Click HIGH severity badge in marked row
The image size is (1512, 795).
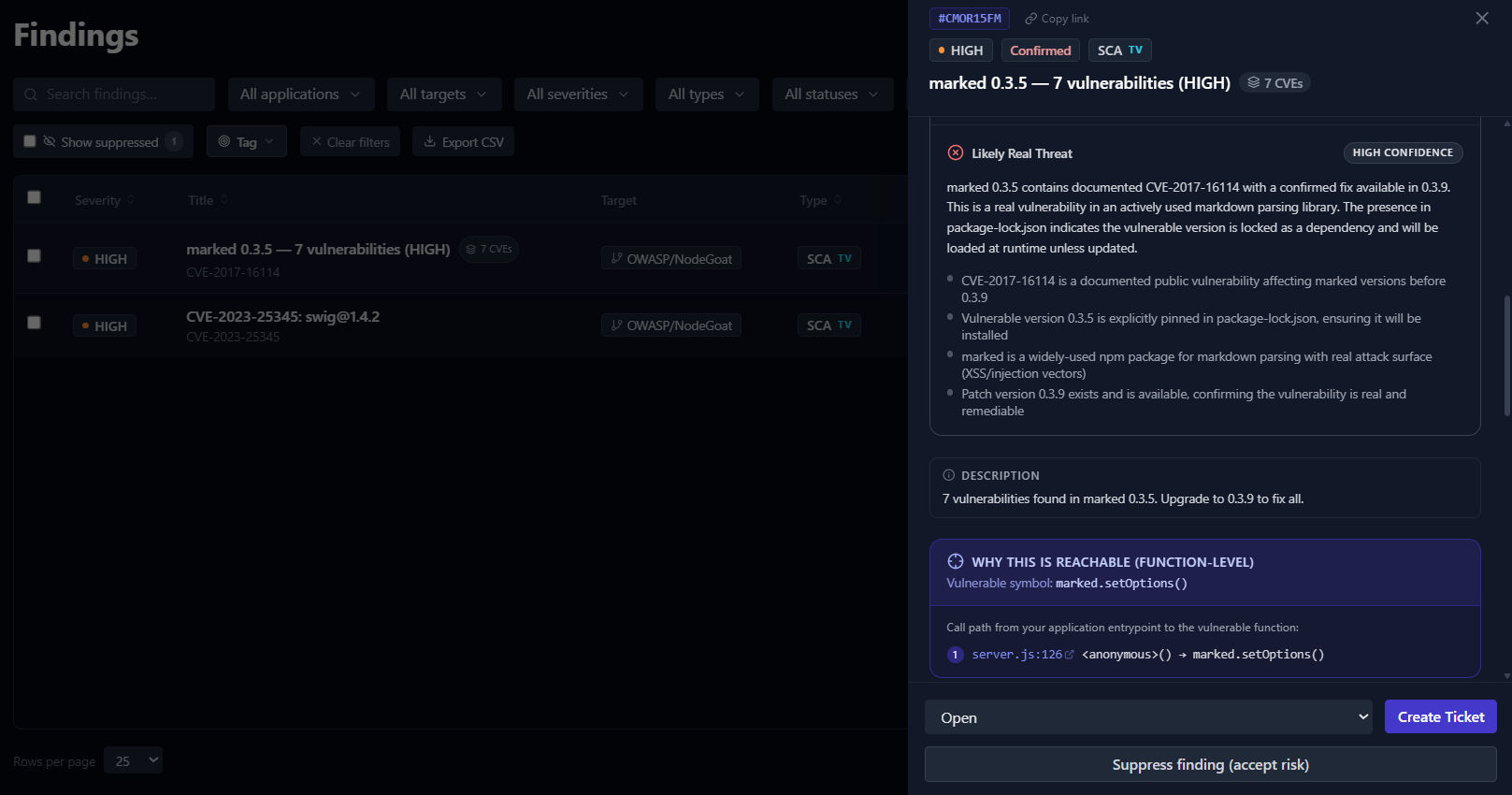click(x=105, y=258)
